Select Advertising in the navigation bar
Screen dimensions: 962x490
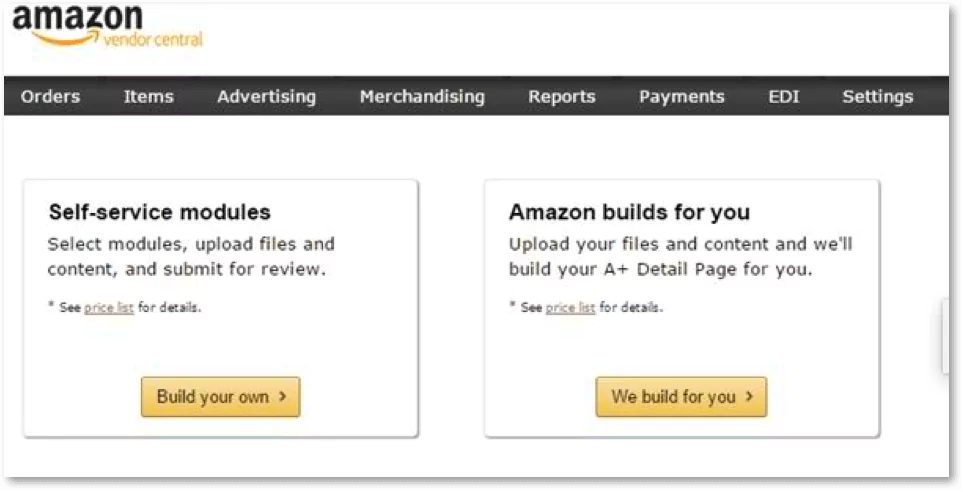(x=266, y=97)
